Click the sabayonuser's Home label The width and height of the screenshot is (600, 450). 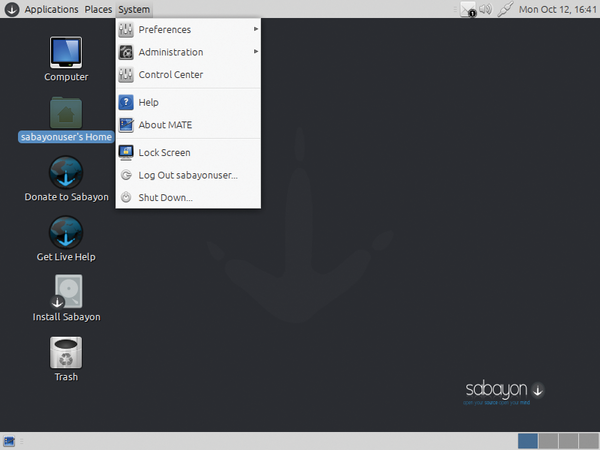coord(66,137)
